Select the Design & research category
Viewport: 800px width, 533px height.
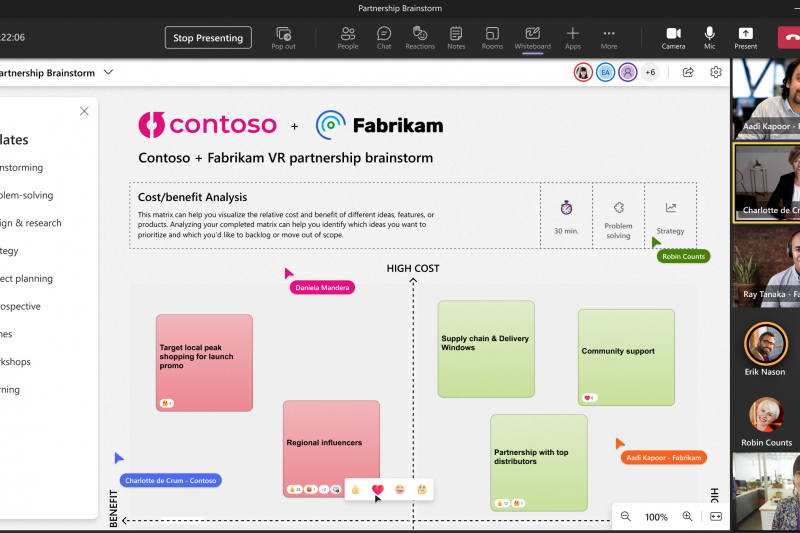(31, 223)
